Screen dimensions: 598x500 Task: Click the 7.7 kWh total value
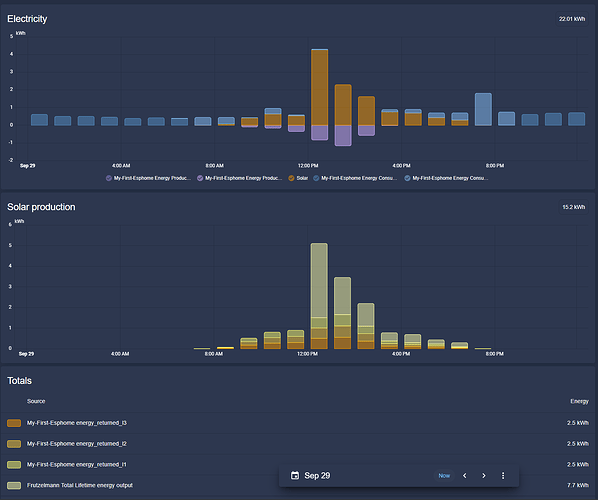point(578,485)
